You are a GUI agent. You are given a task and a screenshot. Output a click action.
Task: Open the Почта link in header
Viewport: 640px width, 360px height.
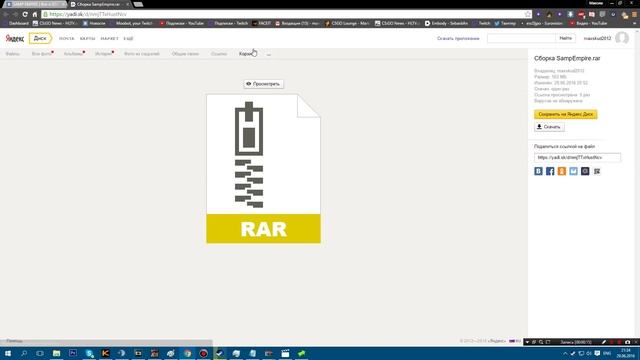[67, 38]
